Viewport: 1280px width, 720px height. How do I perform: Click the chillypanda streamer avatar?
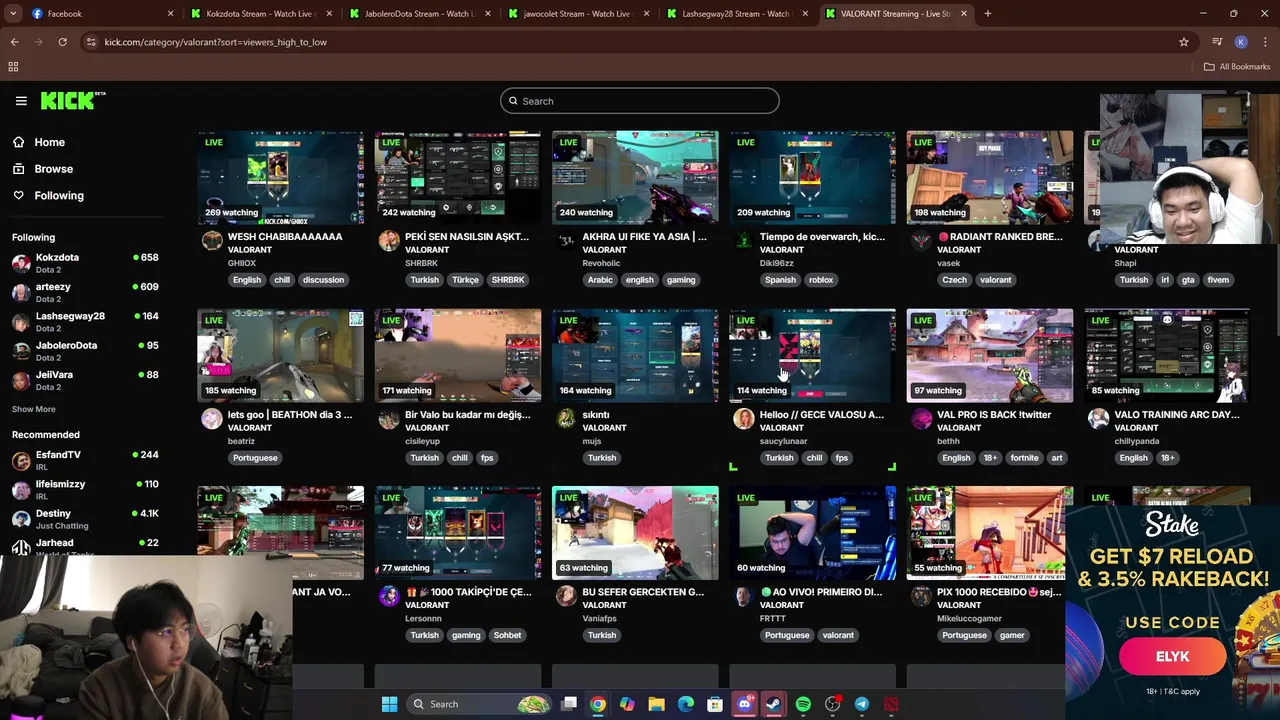coord(1098,419)
